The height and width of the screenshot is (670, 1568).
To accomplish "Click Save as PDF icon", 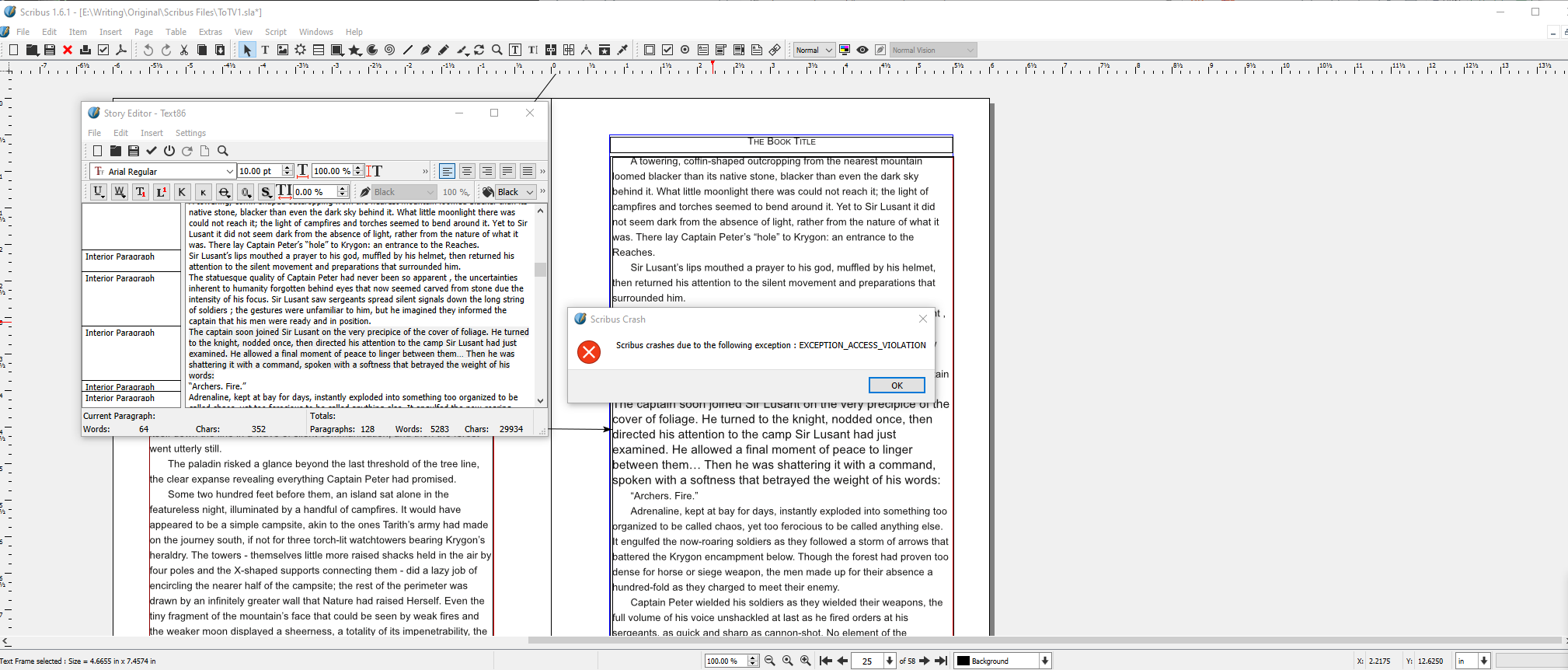I will 121,50.
